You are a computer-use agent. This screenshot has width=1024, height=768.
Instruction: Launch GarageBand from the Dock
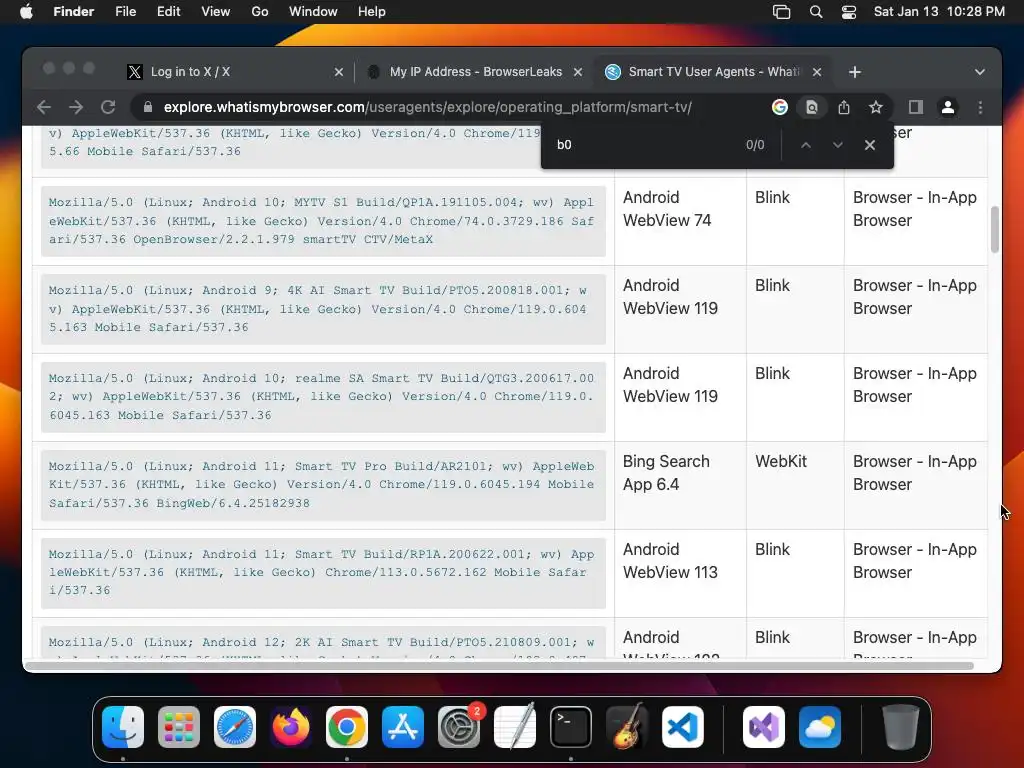coord(627,727)
